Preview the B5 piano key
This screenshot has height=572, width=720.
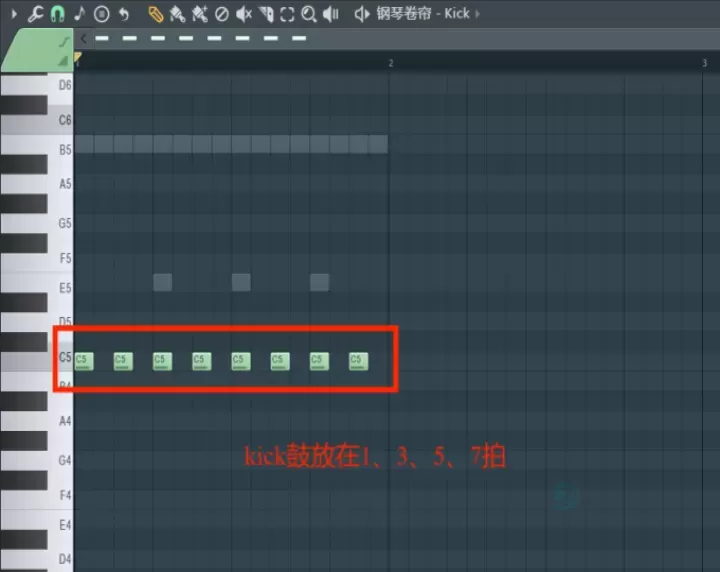[60, 150]
